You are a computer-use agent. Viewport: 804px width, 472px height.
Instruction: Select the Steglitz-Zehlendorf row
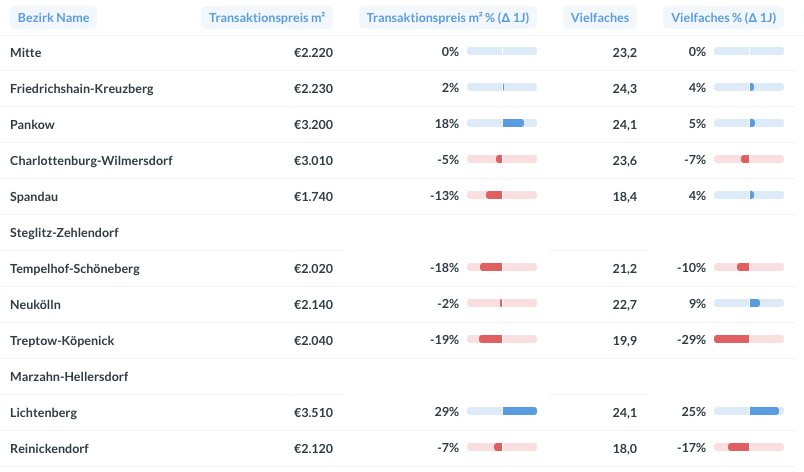pos(64,232)
